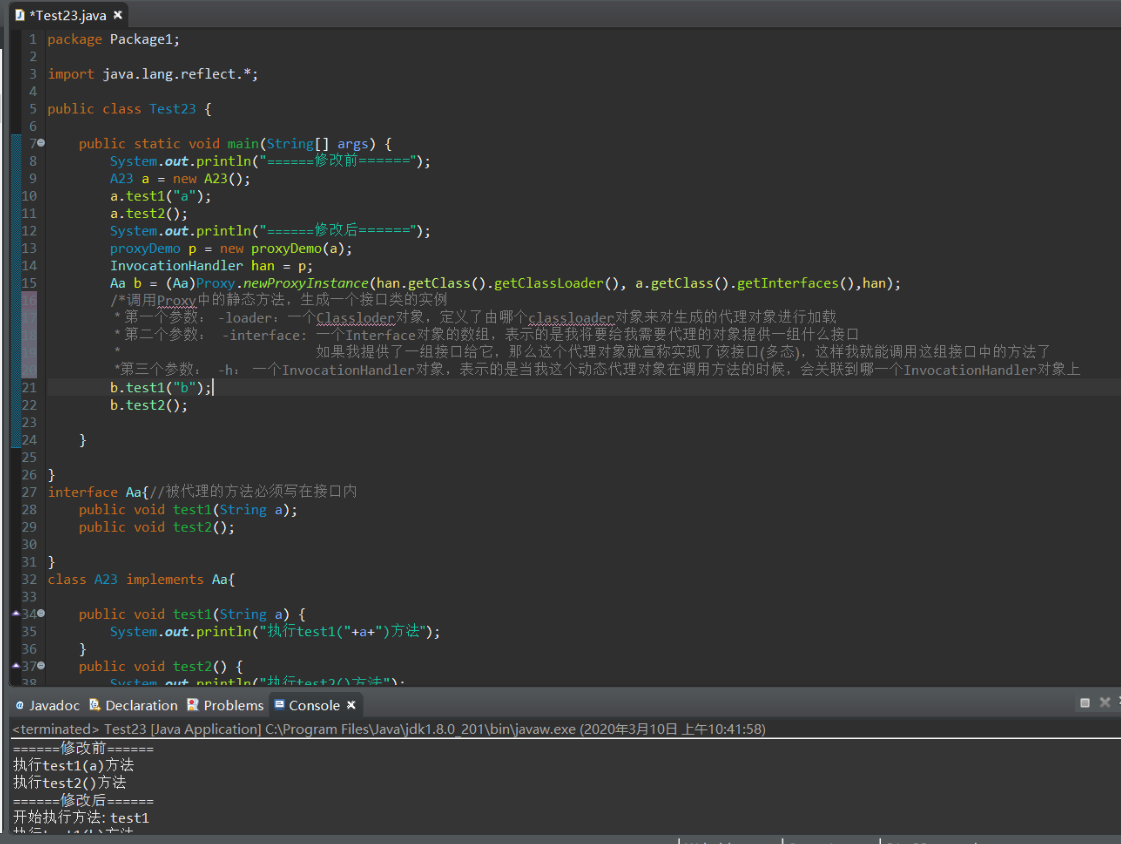Screen dimensions: 1121x844
Task: Select the Console tab
Action: pos(314,705)
